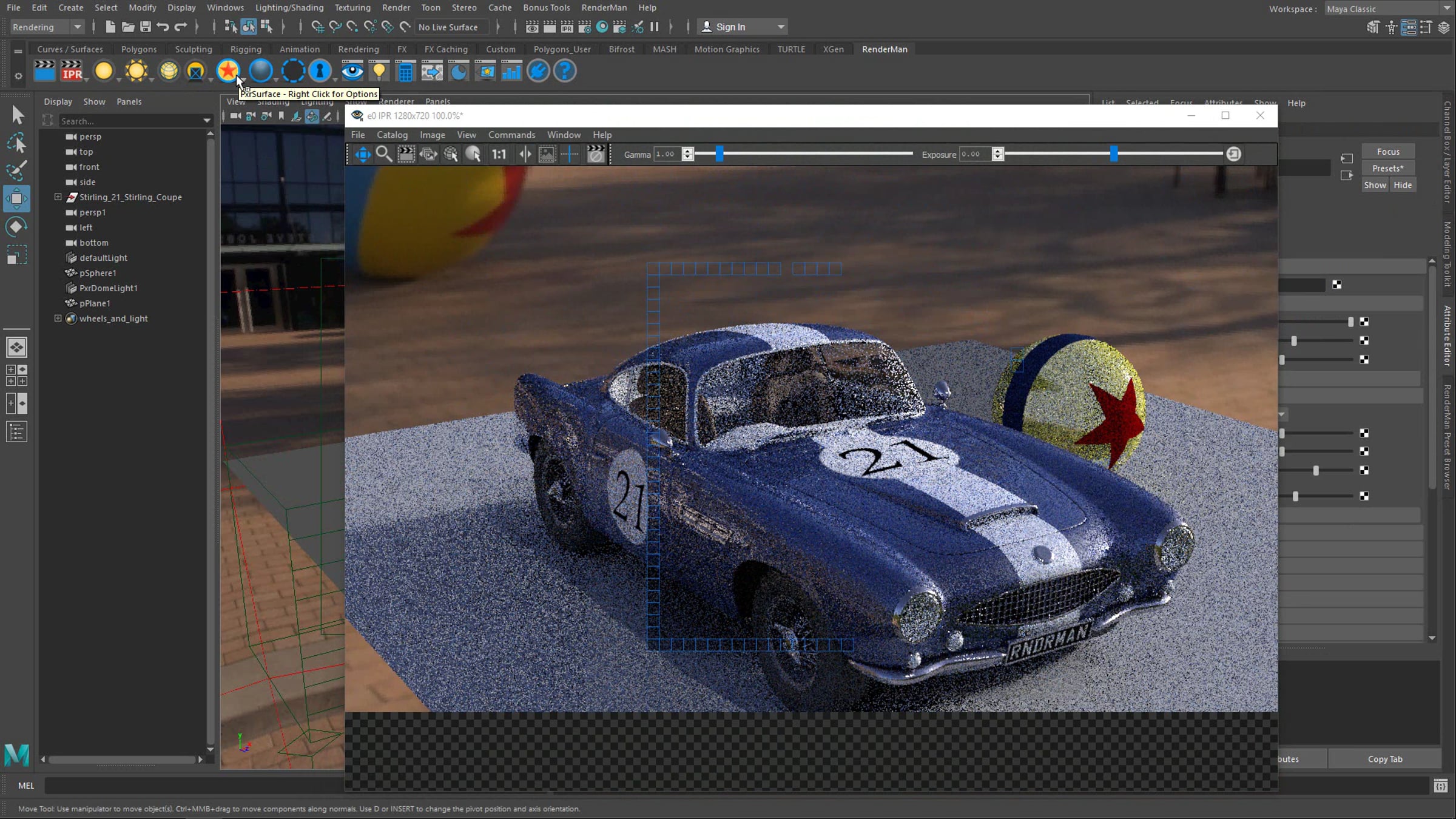Viewport: 1456px width, 819px height.
Task: Open the shelf options gear menu
Action: [18, 76]
